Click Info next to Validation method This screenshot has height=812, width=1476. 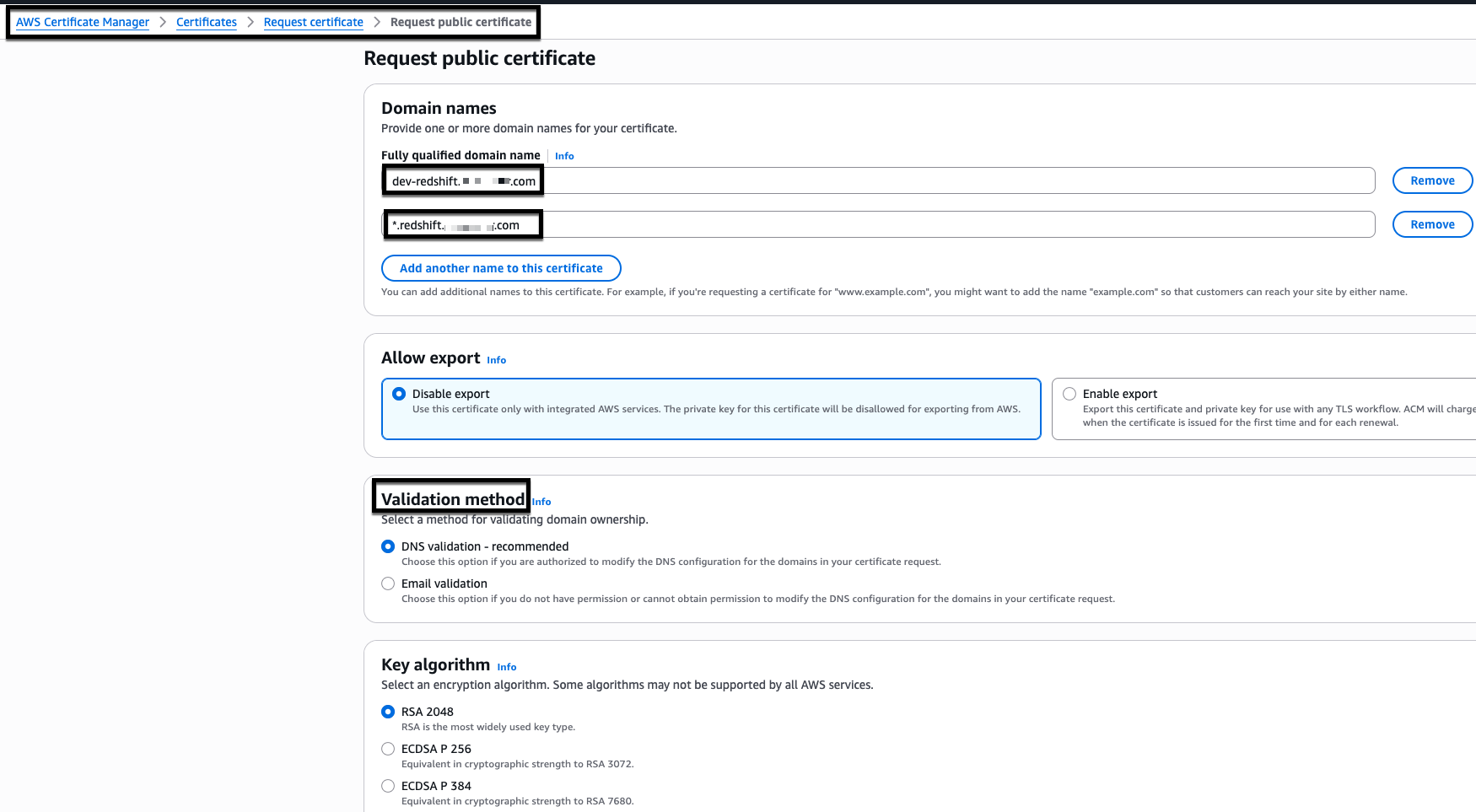(541, 502)
